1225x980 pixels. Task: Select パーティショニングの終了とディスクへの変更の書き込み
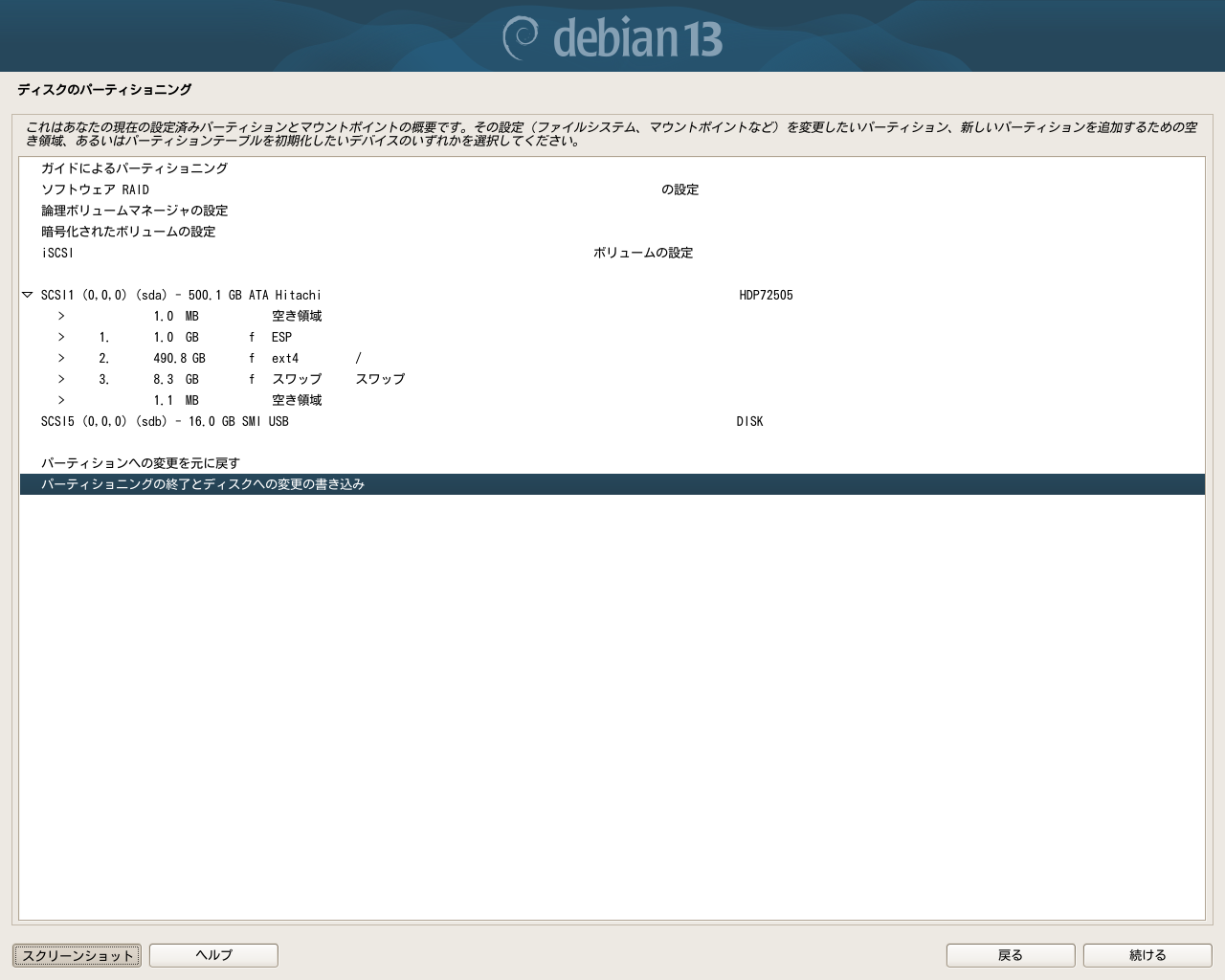pyautogui.click(x=612, y=484)
